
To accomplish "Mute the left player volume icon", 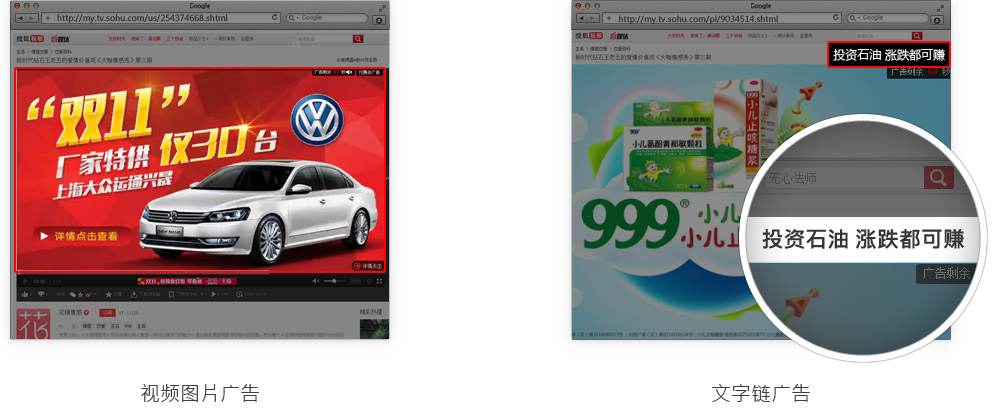I will 316,281.
